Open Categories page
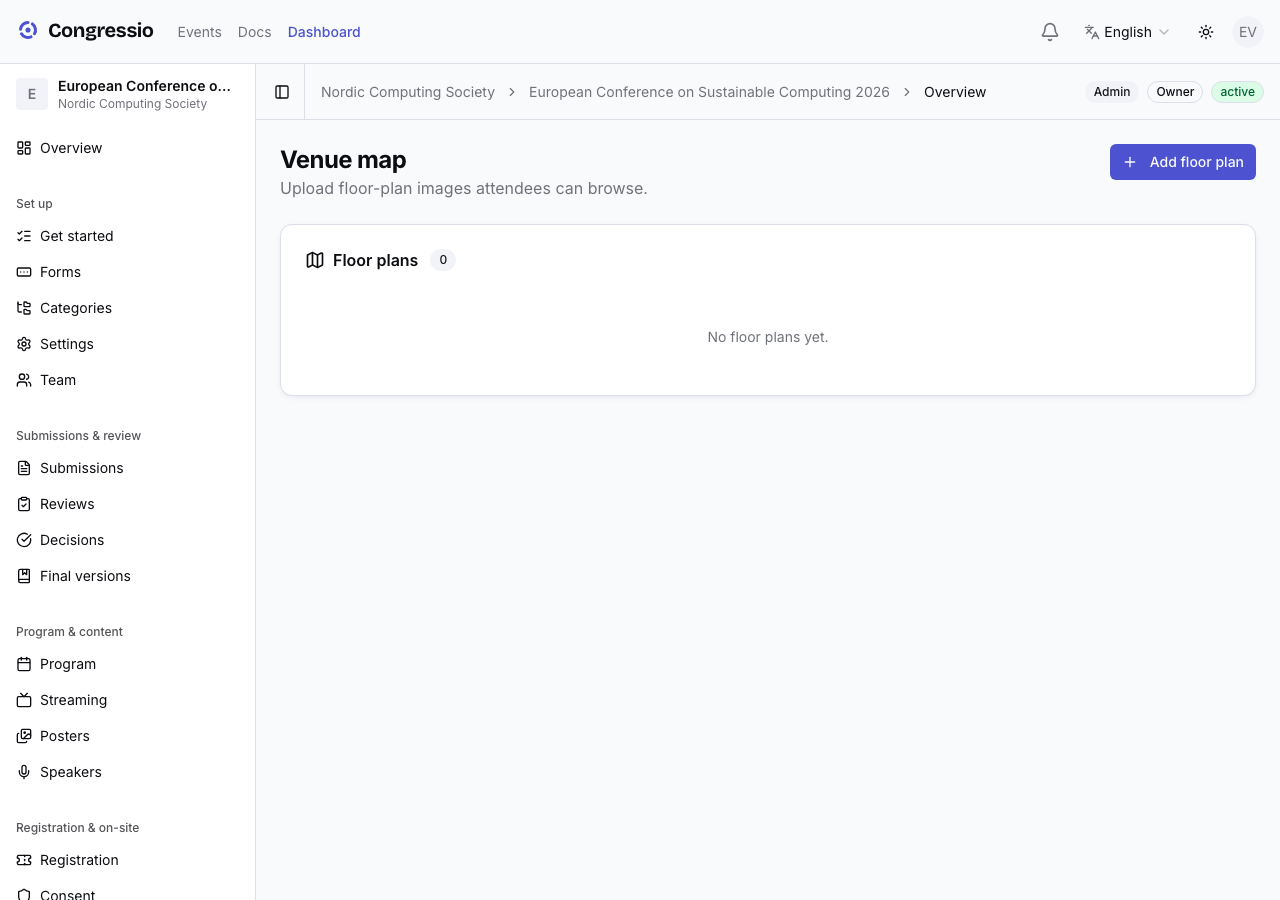This screenshot has width=1280, height=900. pos(128,308)
